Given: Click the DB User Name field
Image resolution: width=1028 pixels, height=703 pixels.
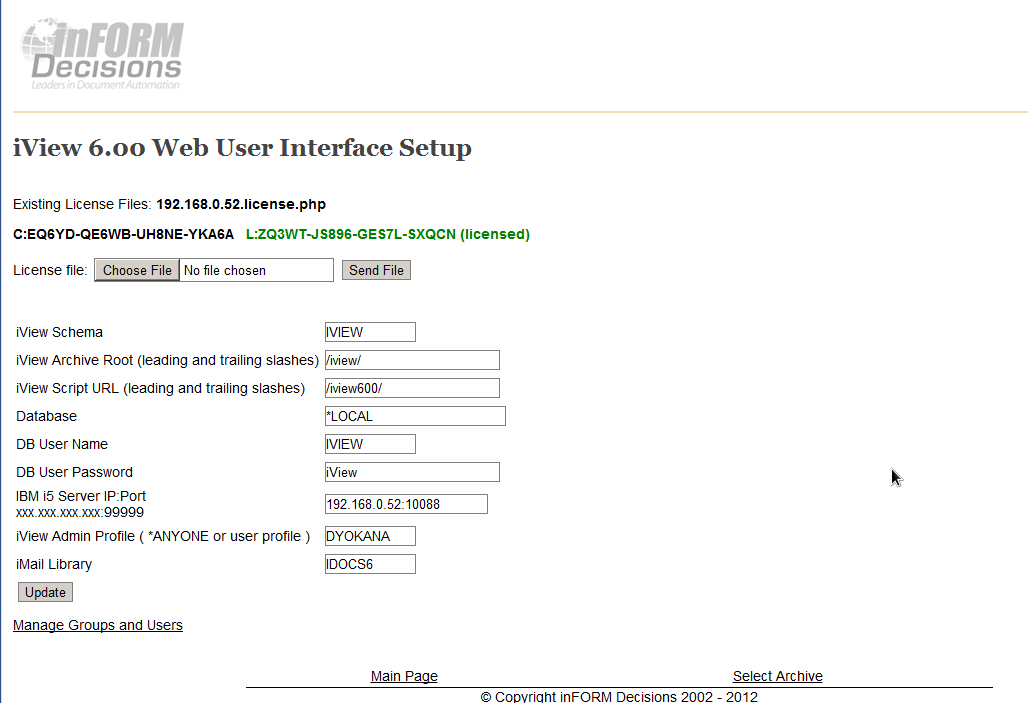Looking at the screenshot, I should [x=370, y=444].
